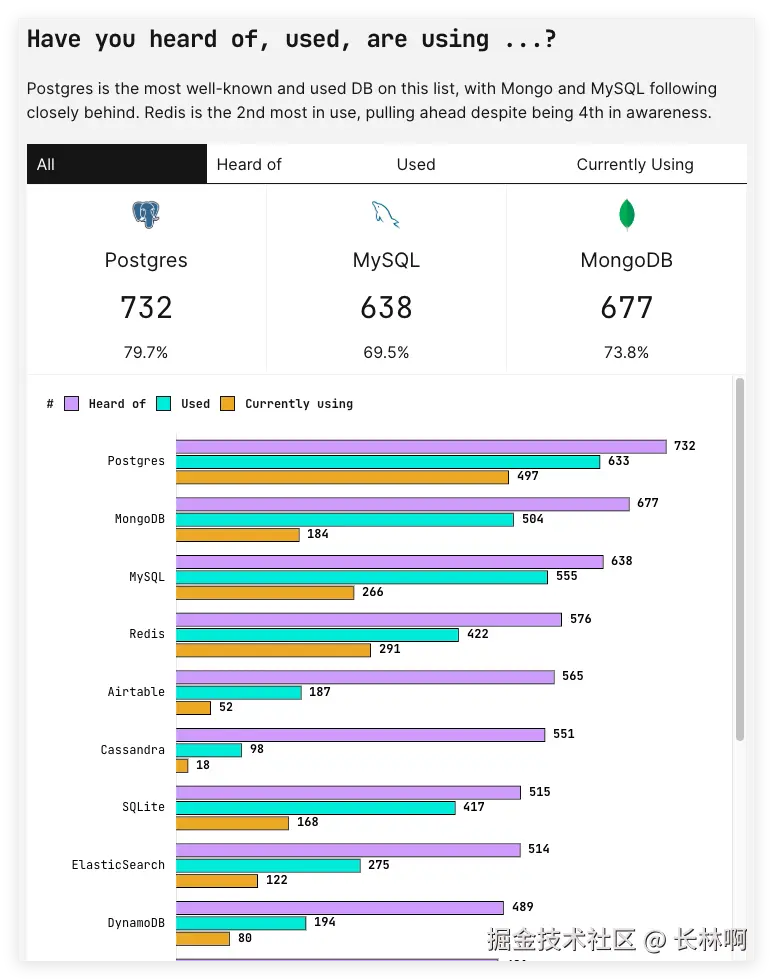This screenshot has width=773, height=979.
Task: Click the Redis Currently using bar (291)
Action: tap(273, 649)
